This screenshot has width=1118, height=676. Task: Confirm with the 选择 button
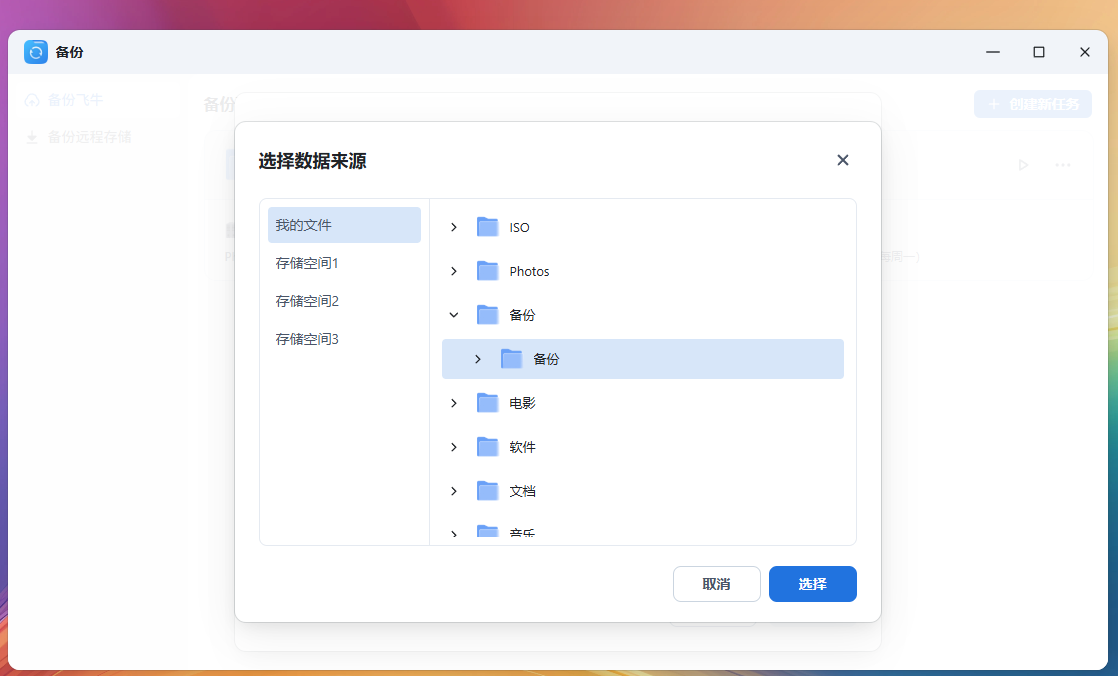812,584
